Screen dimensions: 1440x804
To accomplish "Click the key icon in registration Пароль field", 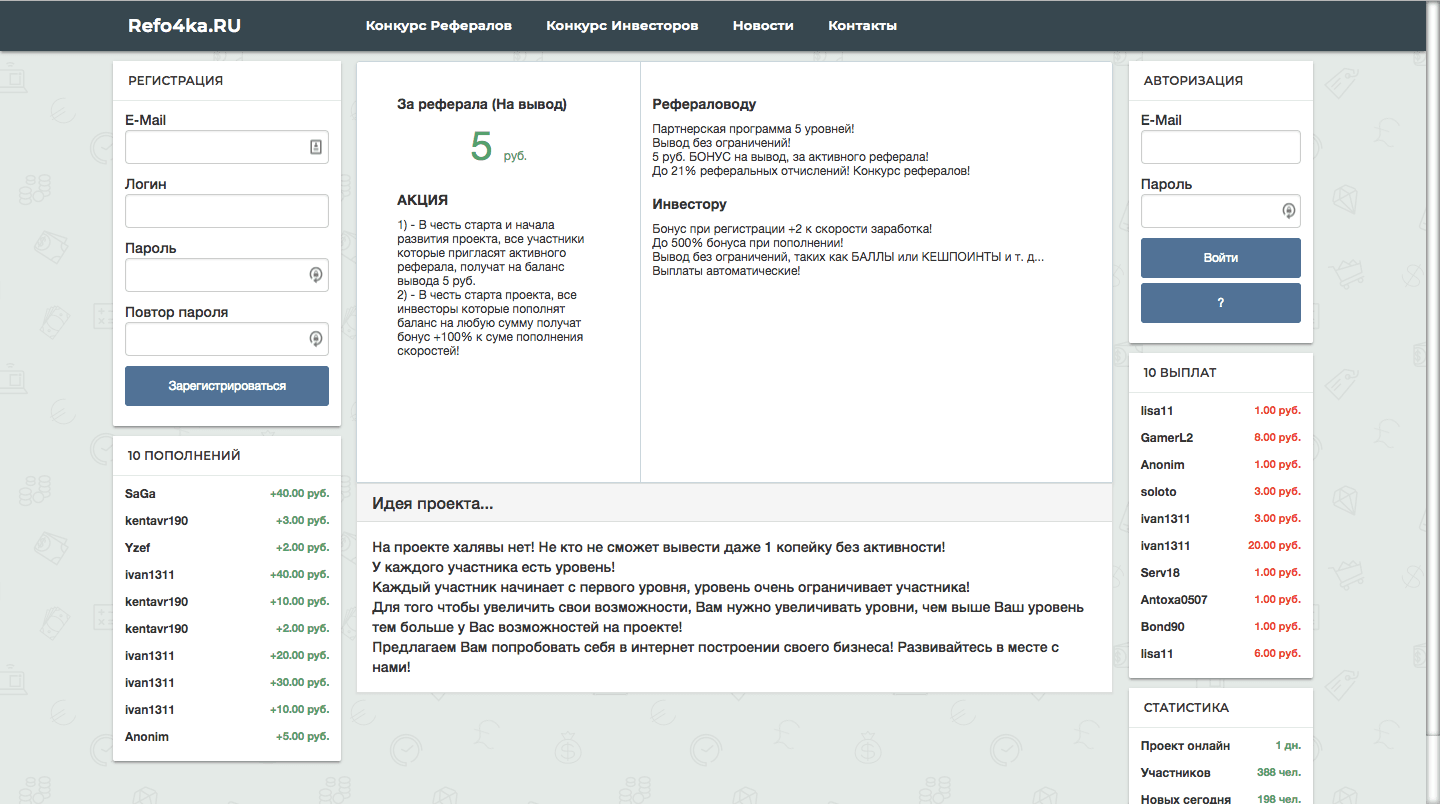I will pos(316,275).
